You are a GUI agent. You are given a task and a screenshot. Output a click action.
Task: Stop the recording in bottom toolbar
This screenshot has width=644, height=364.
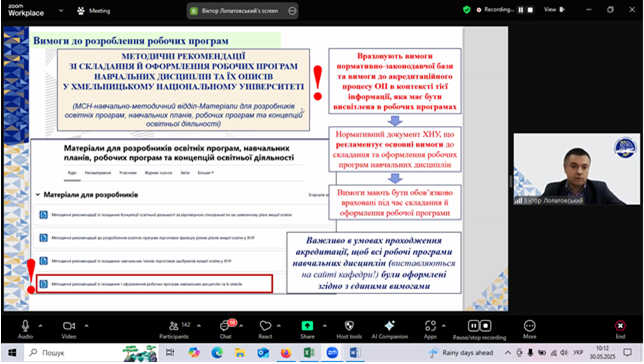(x=485, y=326)
